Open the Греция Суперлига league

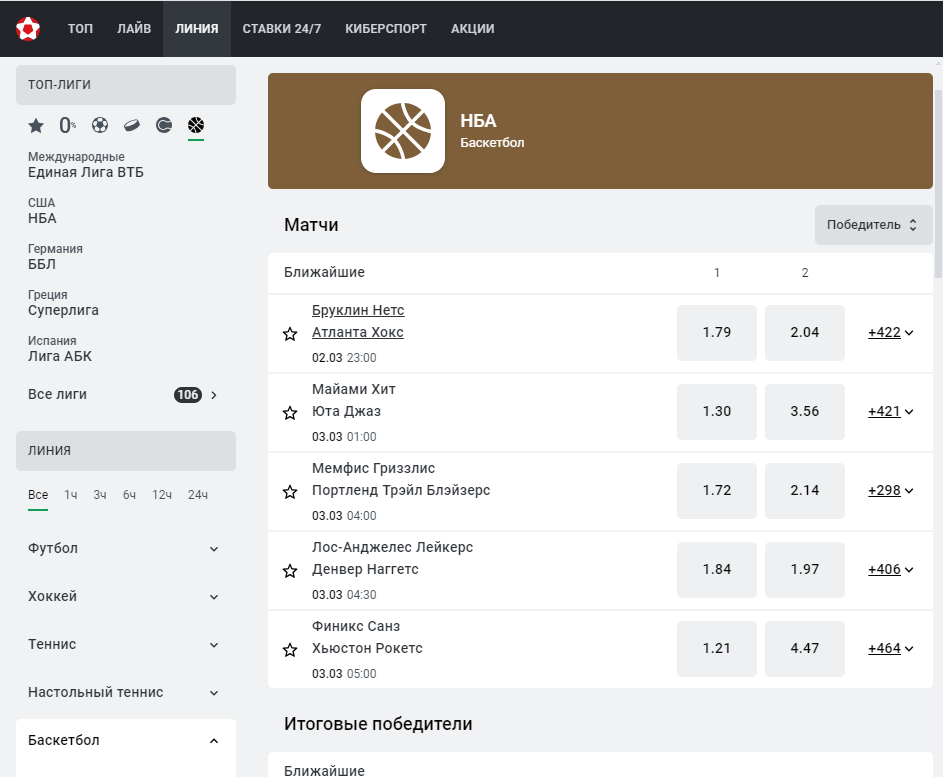pyautogui.click(x=63, y=303)
